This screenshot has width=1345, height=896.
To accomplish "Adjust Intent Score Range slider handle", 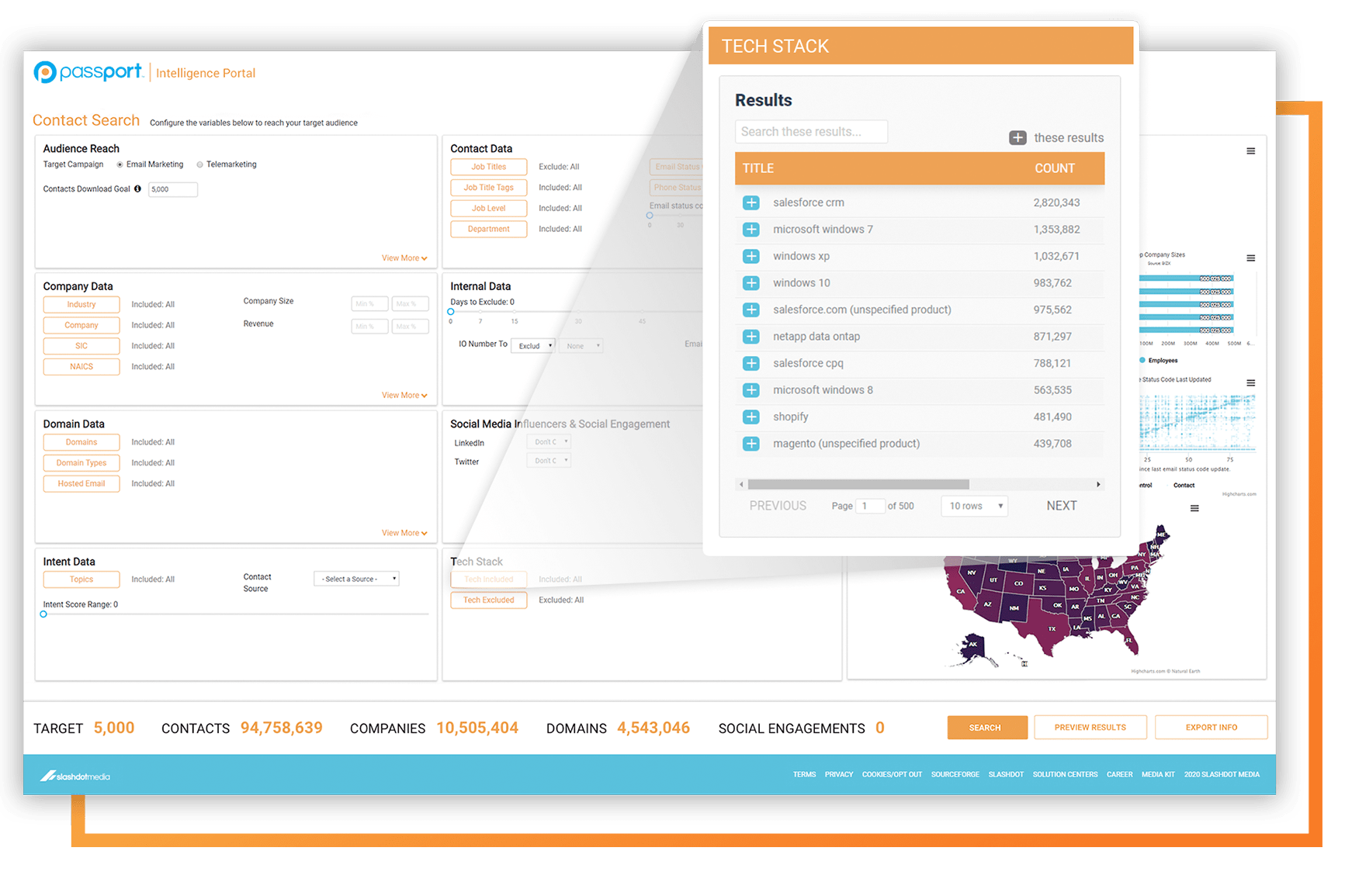I will (x=43, y=614).
